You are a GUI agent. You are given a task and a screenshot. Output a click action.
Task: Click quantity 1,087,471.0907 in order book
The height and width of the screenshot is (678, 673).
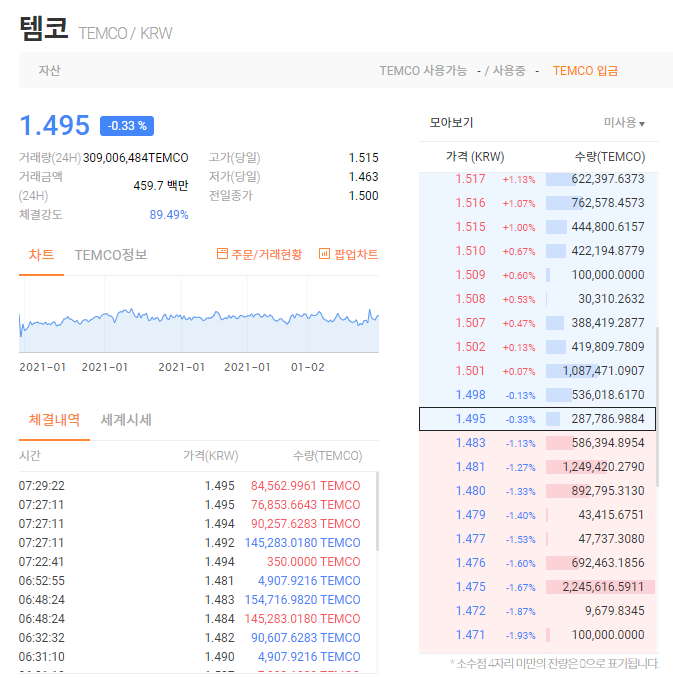603,371
